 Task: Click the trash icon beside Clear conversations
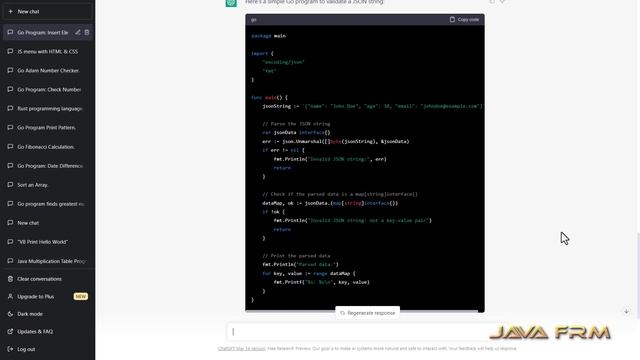[x=10, y=279]
